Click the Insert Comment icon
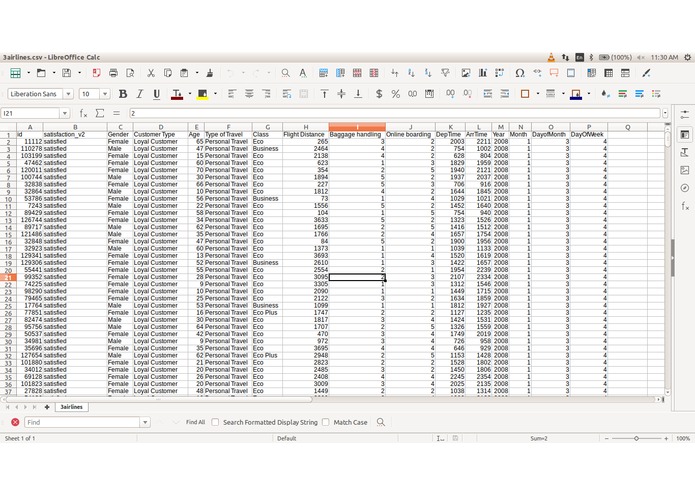695x494 pixels. click(x=554, y=73)
